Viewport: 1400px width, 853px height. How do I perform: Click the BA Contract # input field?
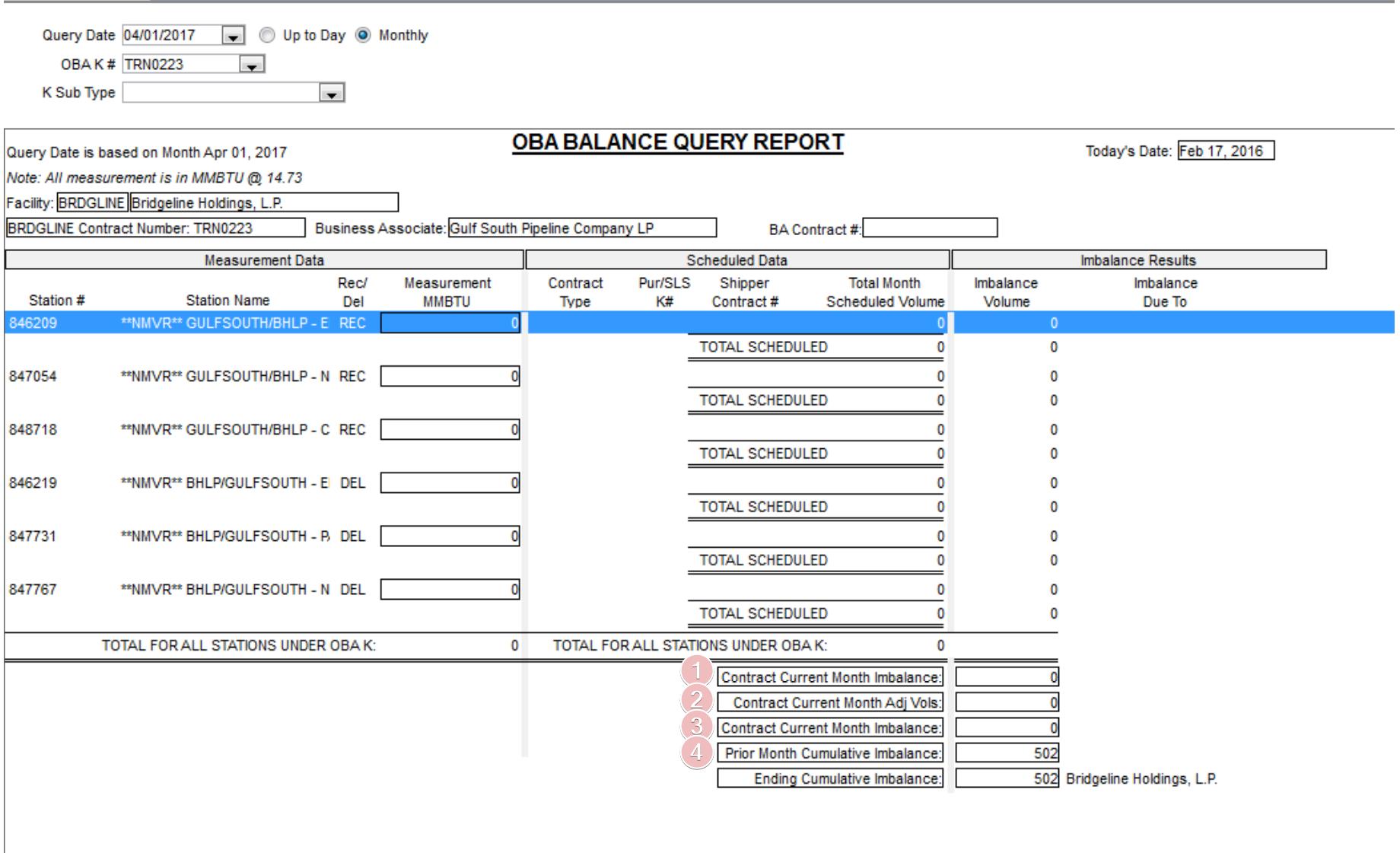(929, 228)
